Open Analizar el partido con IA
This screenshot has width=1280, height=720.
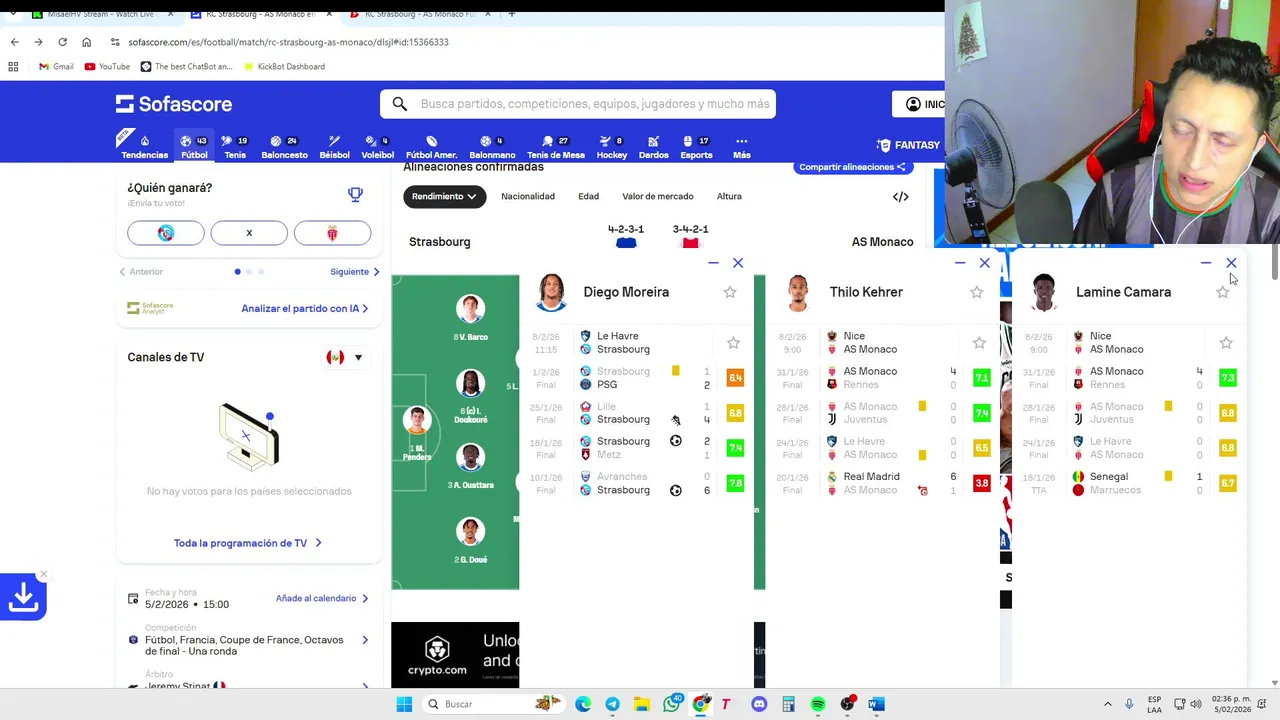[305, 309]
